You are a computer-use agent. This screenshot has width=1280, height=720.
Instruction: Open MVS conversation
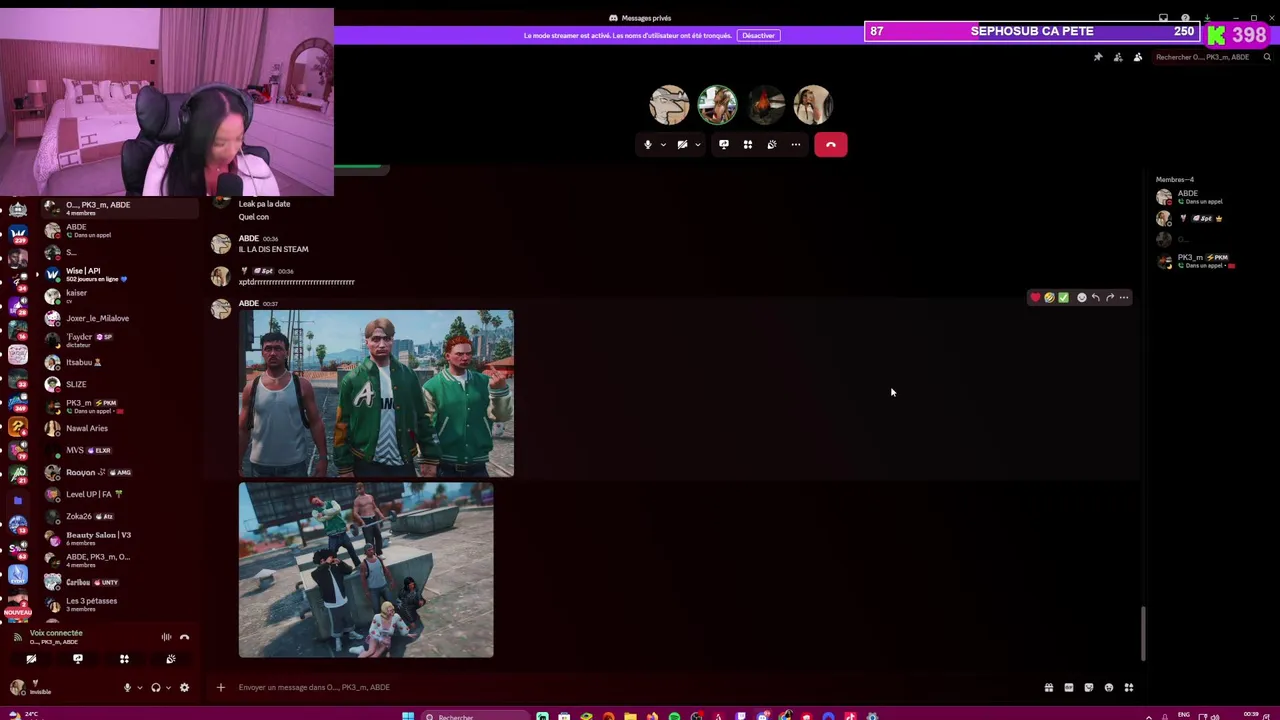click(x=120, y=450)
